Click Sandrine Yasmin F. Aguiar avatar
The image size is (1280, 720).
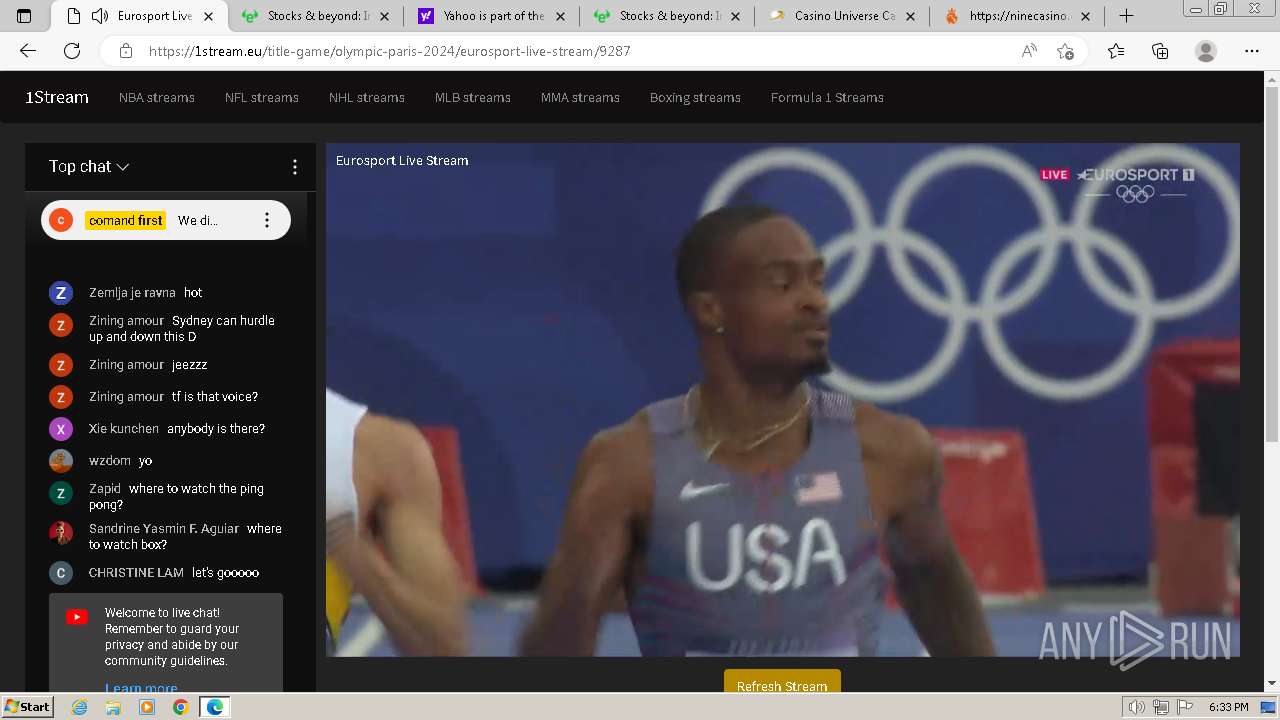click(61, 533)
